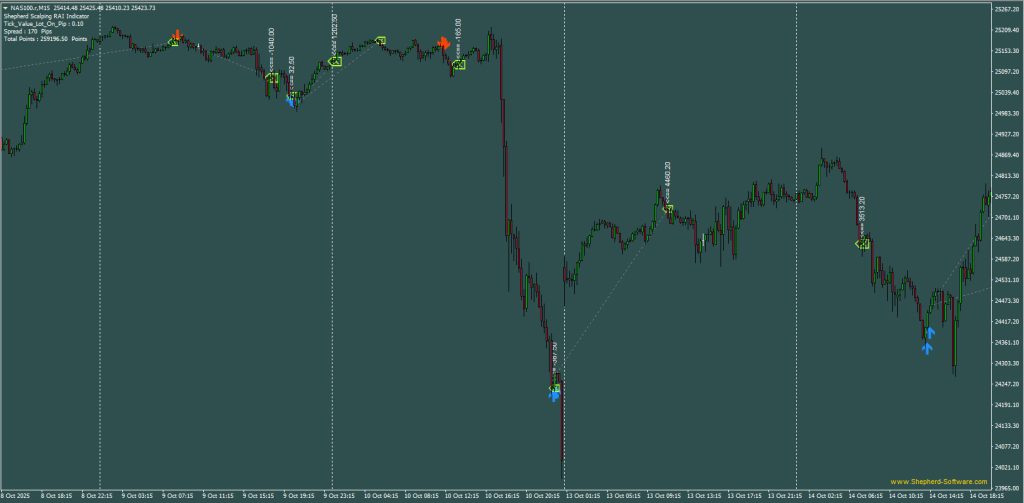The width and height of the screenshot is (1024, 503).
Task: Click the unlabeled close marker near 10 Oct 04:15
Action: click(x=380, y=41)
